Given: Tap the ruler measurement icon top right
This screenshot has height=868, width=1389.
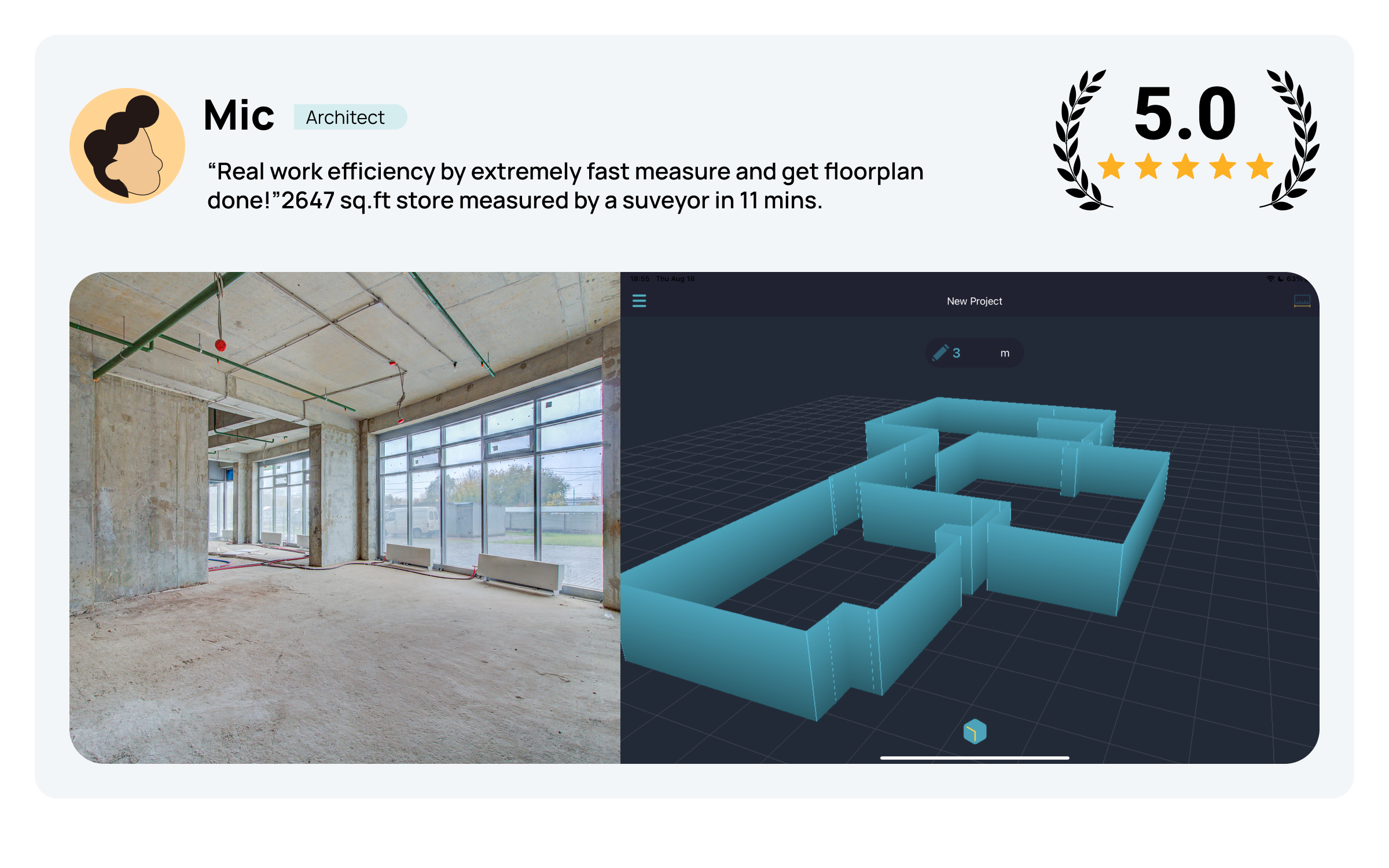Looking at the screenshot, I should coord(1302,301).
